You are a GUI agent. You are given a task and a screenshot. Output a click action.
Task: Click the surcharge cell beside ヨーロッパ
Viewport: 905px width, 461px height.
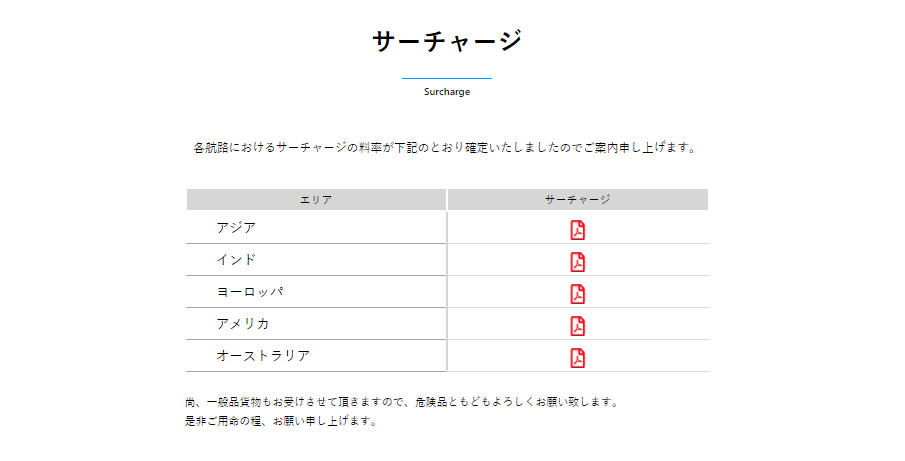(x=578, y=292)
